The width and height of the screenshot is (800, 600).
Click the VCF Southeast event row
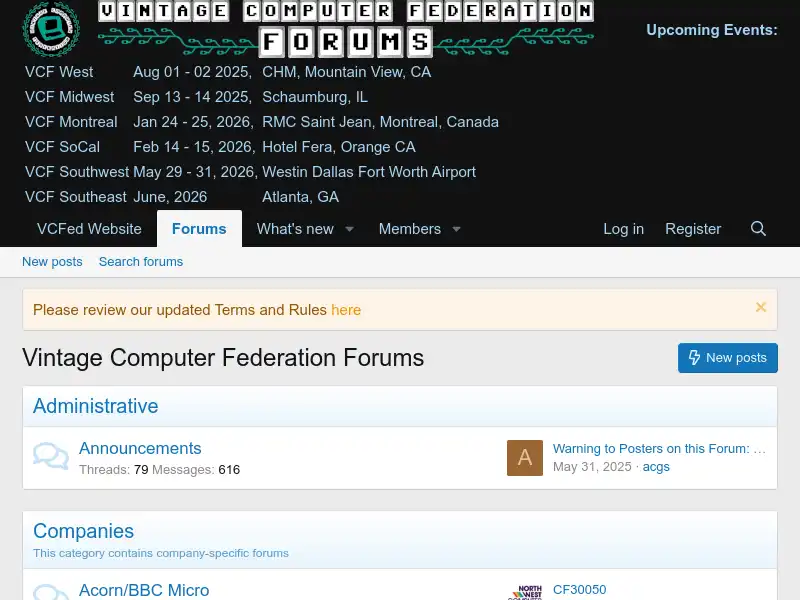182,197
